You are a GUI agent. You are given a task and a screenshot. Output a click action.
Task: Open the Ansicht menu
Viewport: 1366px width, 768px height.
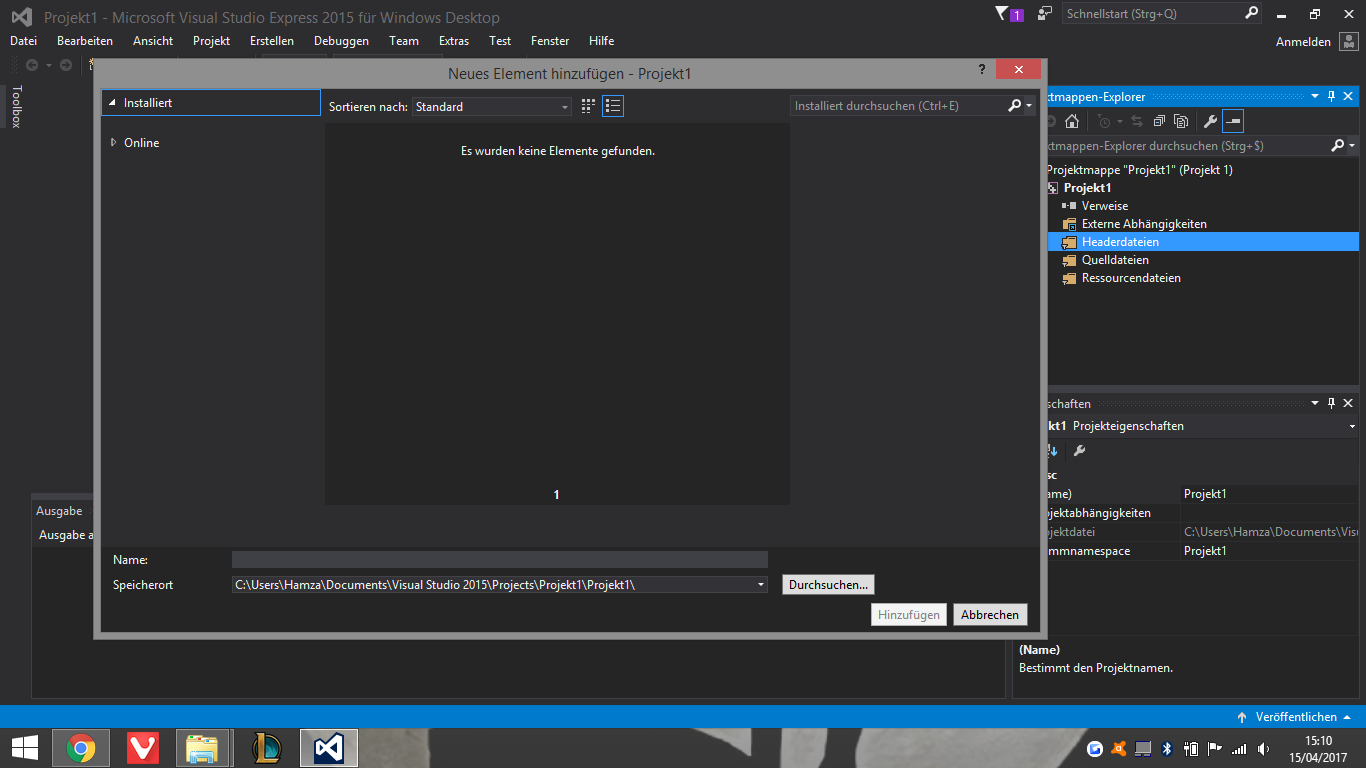tap(153, 41)
